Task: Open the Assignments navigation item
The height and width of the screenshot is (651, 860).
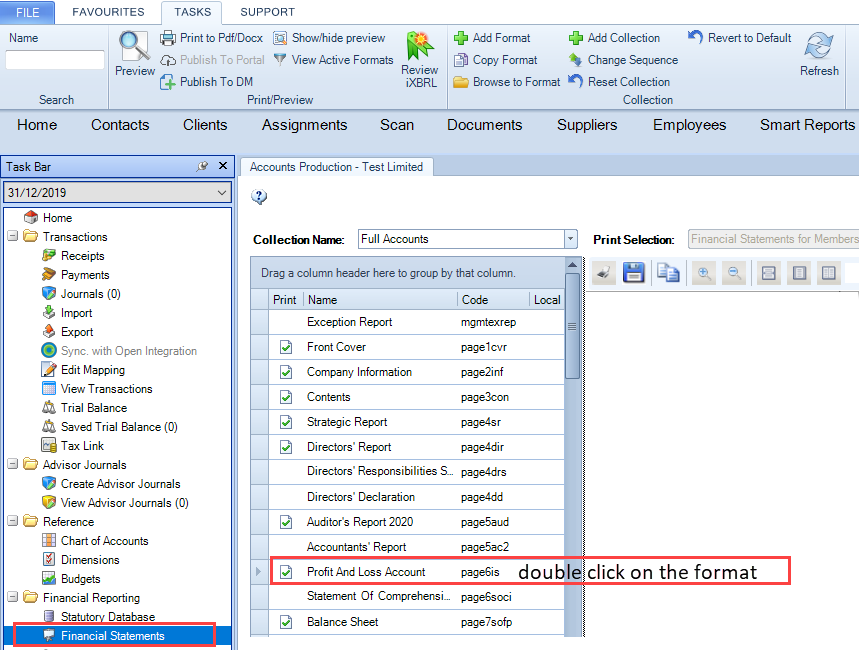Action: tap(304, 125)
